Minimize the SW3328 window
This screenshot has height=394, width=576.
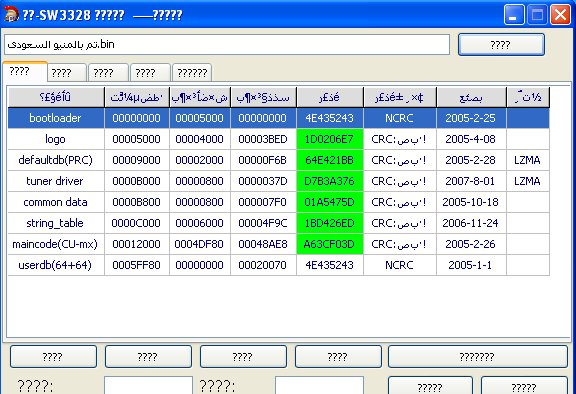click(514, 15)
